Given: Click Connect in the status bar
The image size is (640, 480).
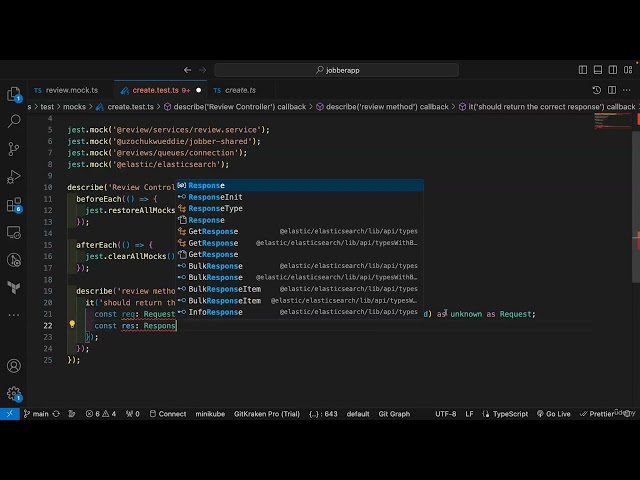Looking at the screenshot, I should coord(168,414).
